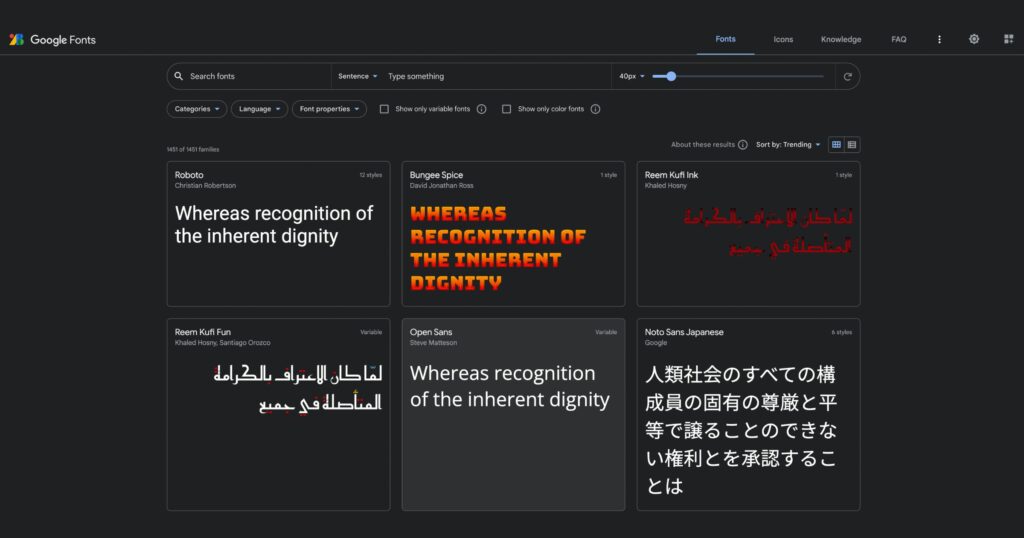Screen dimensions: 1024x538
Task: Click the 1 style label on Bungee Spice
Action: (x=609, y=175)
